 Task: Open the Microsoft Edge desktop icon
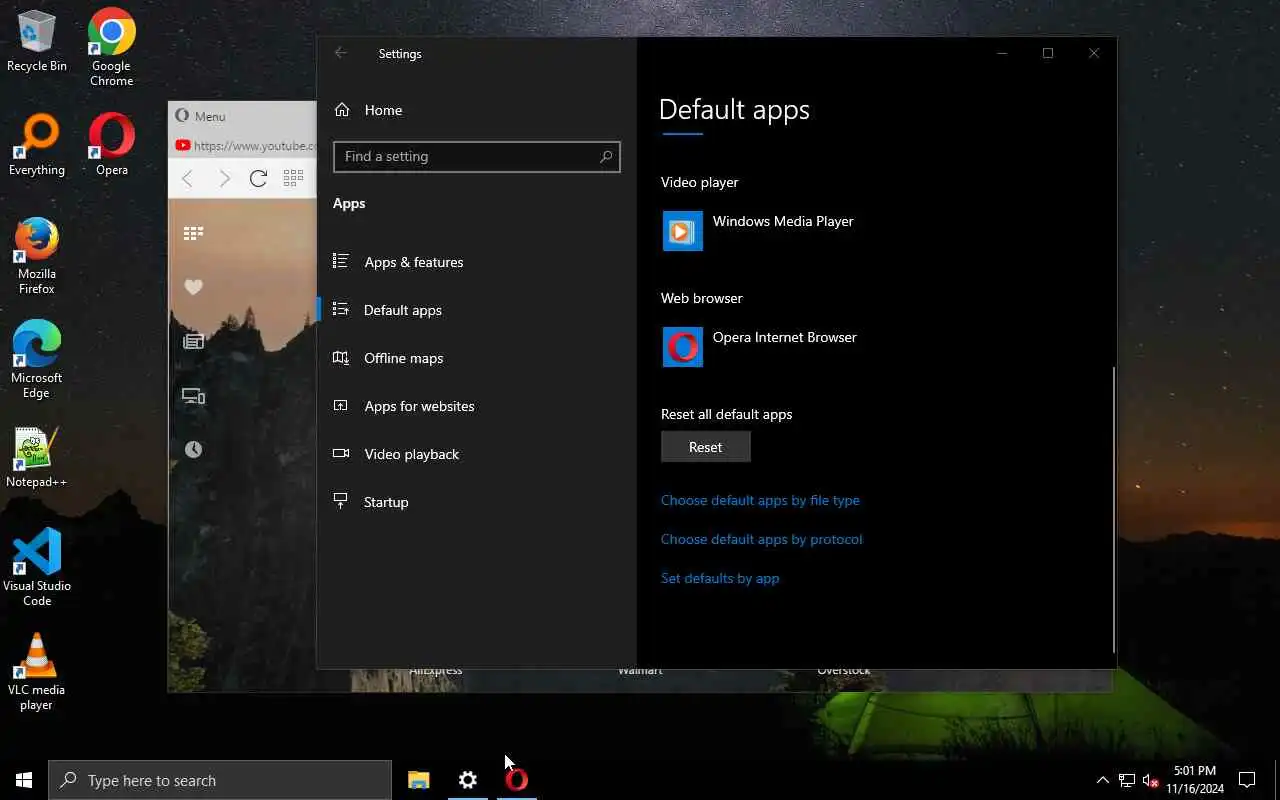[x=37, y=361]
